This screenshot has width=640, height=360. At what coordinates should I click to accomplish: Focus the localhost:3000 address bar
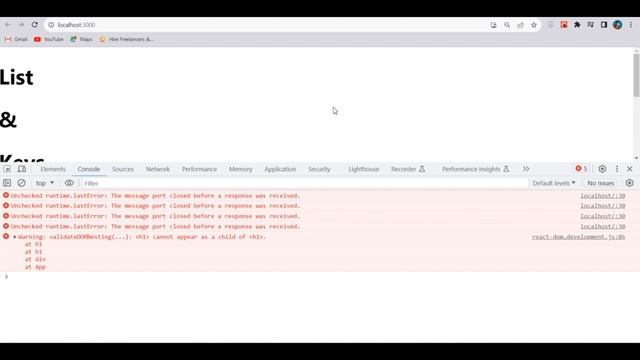tap(269, 25)
